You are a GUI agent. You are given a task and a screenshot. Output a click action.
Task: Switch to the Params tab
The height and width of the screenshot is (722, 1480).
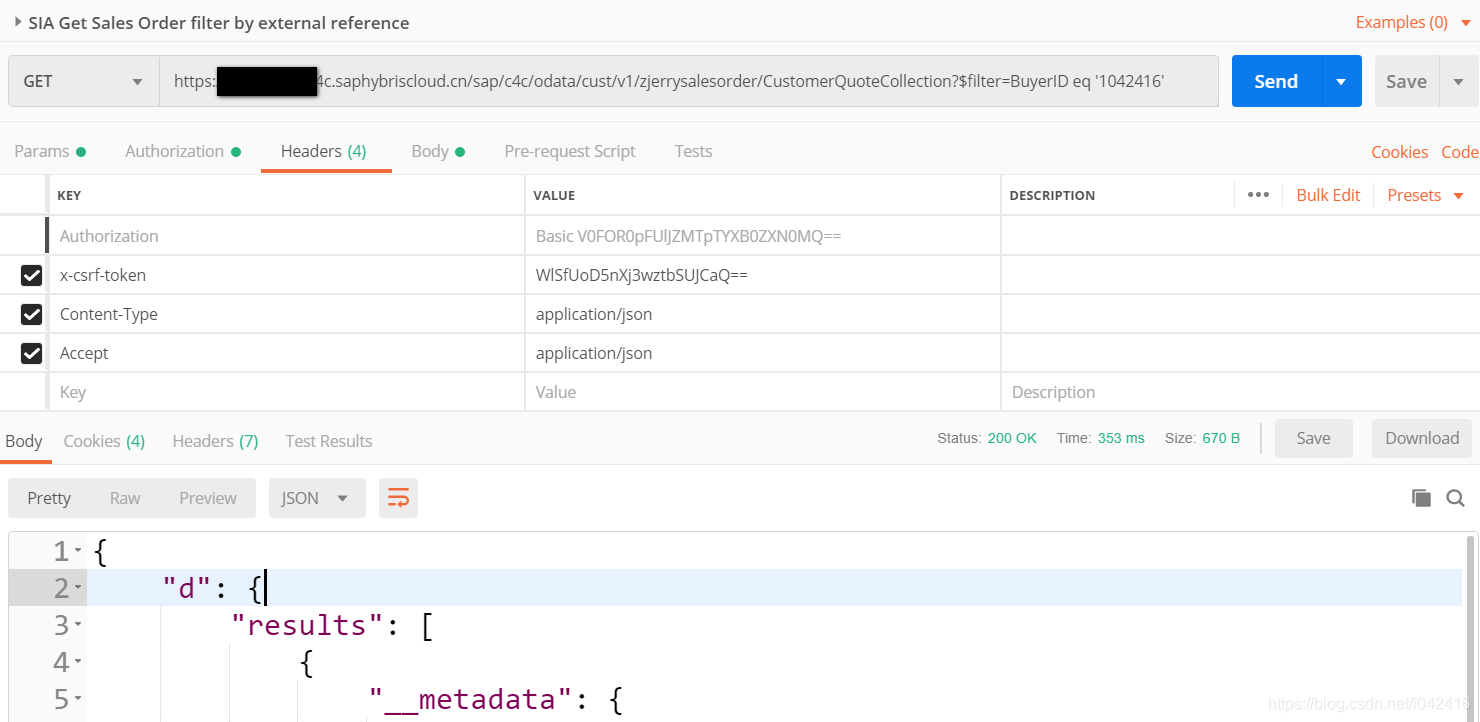point(50,151)
